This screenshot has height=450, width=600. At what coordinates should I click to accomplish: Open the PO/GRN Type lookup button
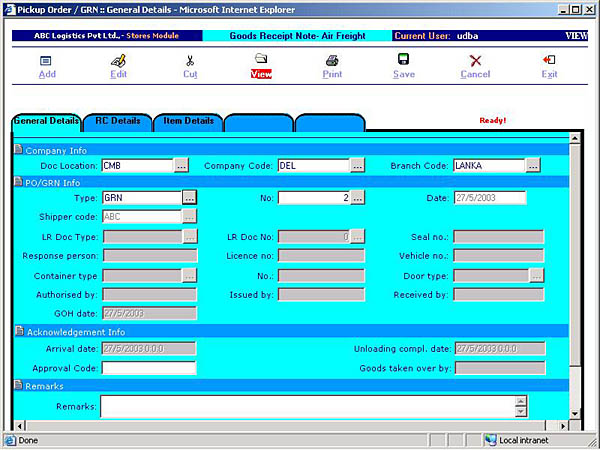coord(190,198)
